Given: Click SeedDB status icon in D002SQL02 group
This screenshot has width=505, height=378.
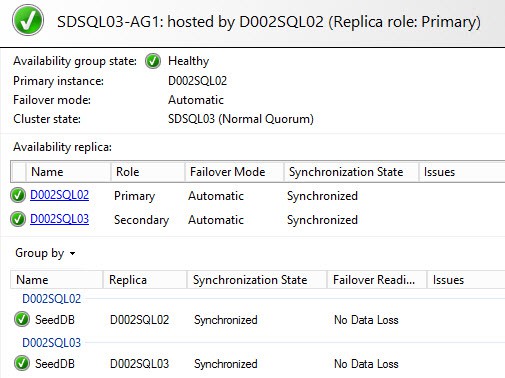Looking at the screenshot, I should pos(22,319).
